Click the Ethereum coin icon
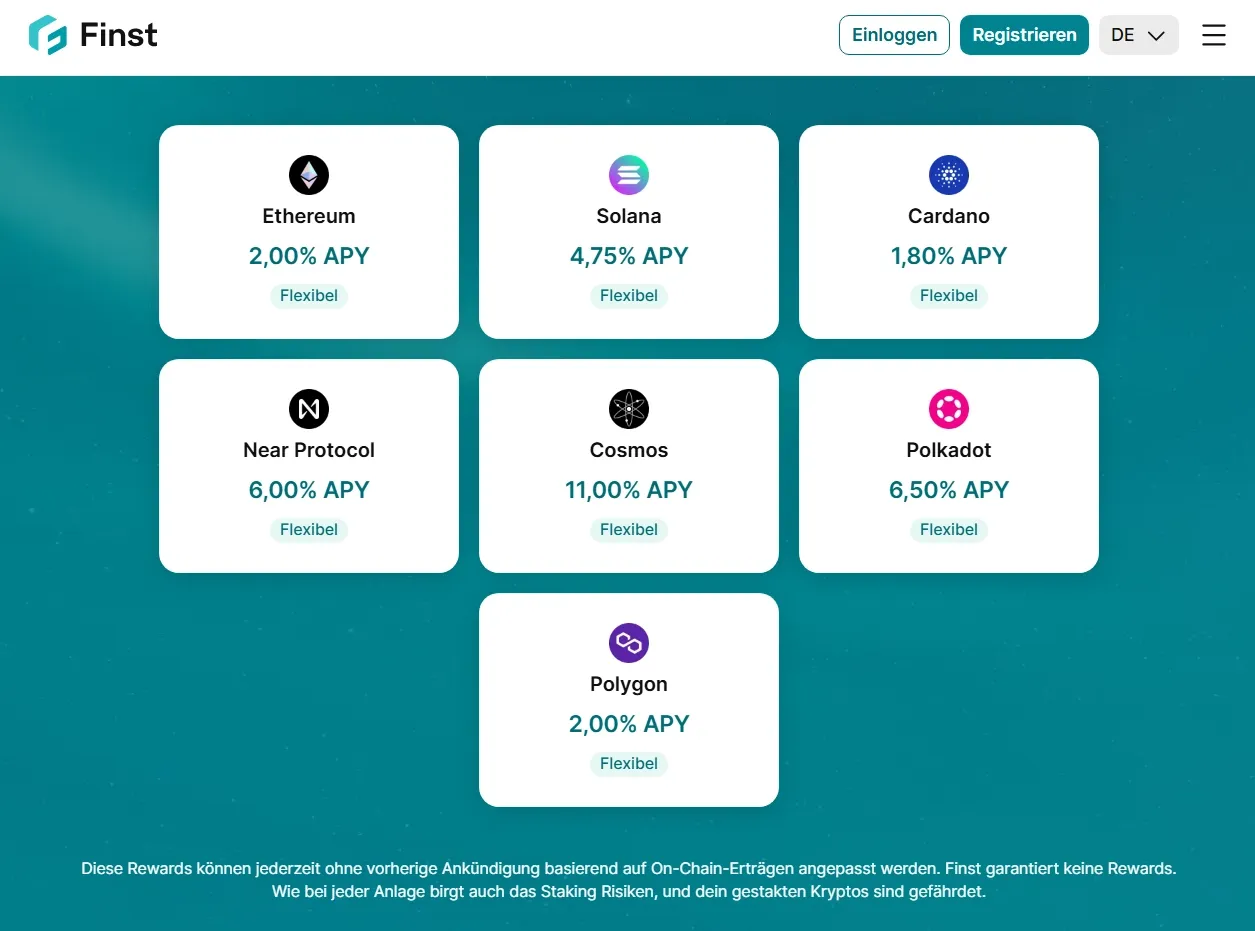Image resolution: width=1255 pixels, height=931 pixels. click(309, 175)
